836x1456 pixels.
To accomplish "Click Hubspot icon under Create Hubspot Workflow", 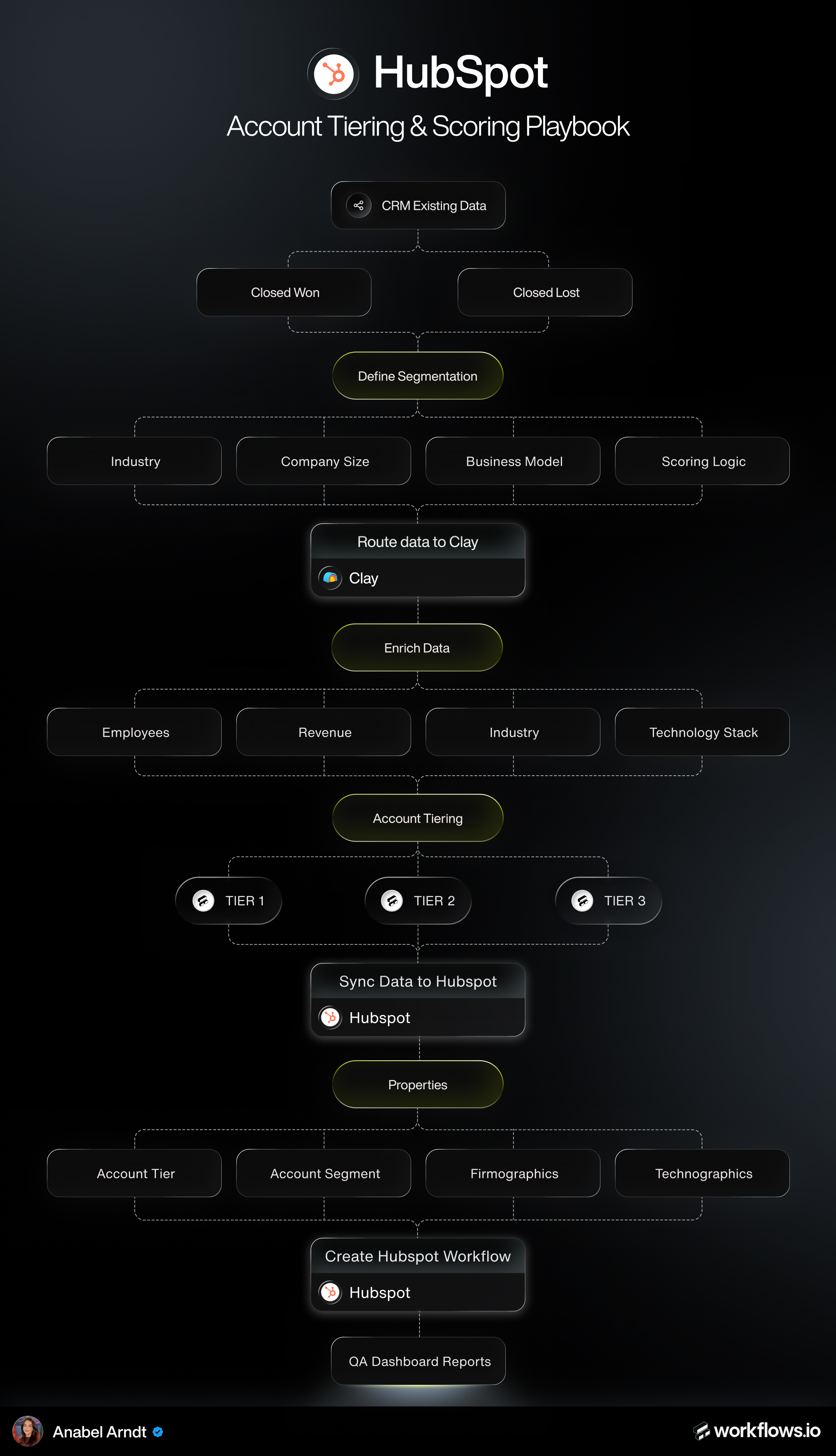I will tap(330, 1292).
